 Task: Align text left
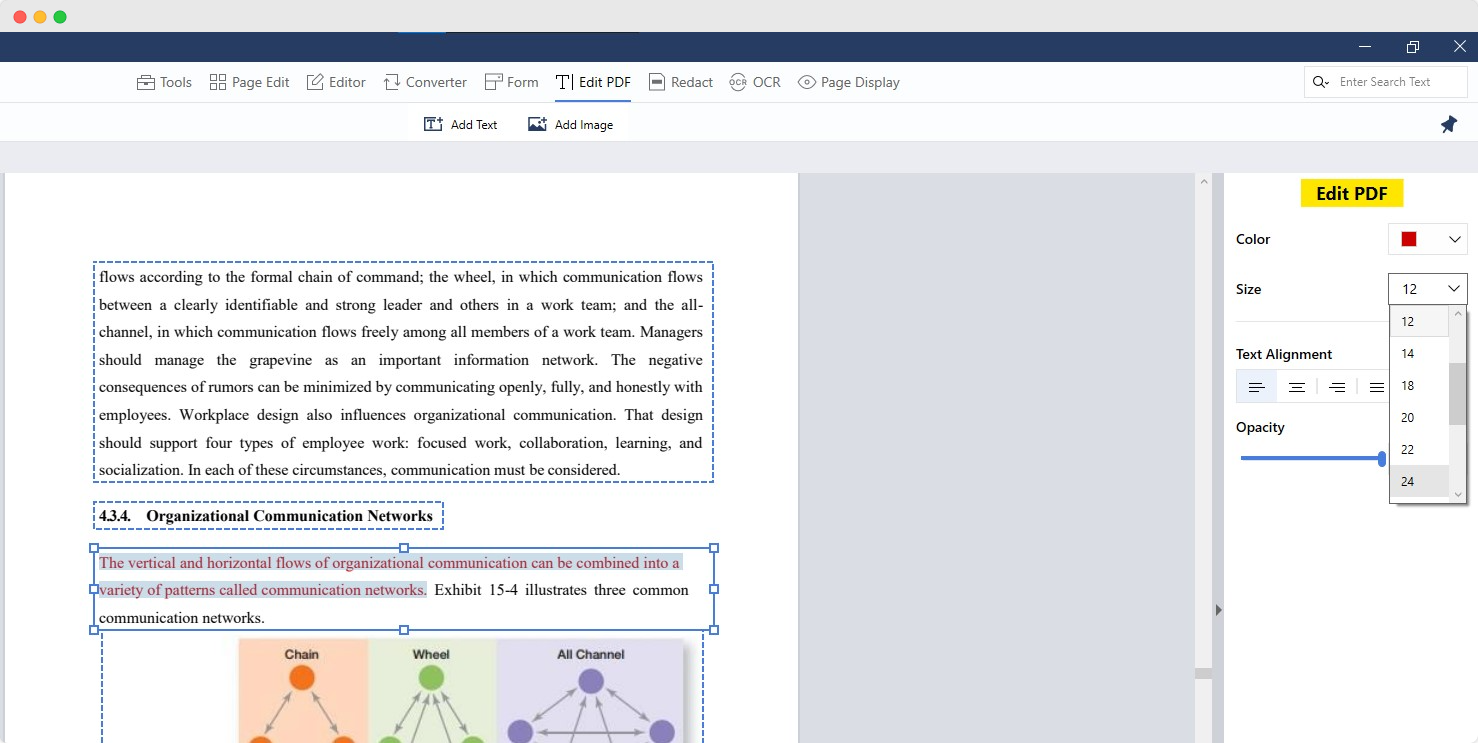1256,387
